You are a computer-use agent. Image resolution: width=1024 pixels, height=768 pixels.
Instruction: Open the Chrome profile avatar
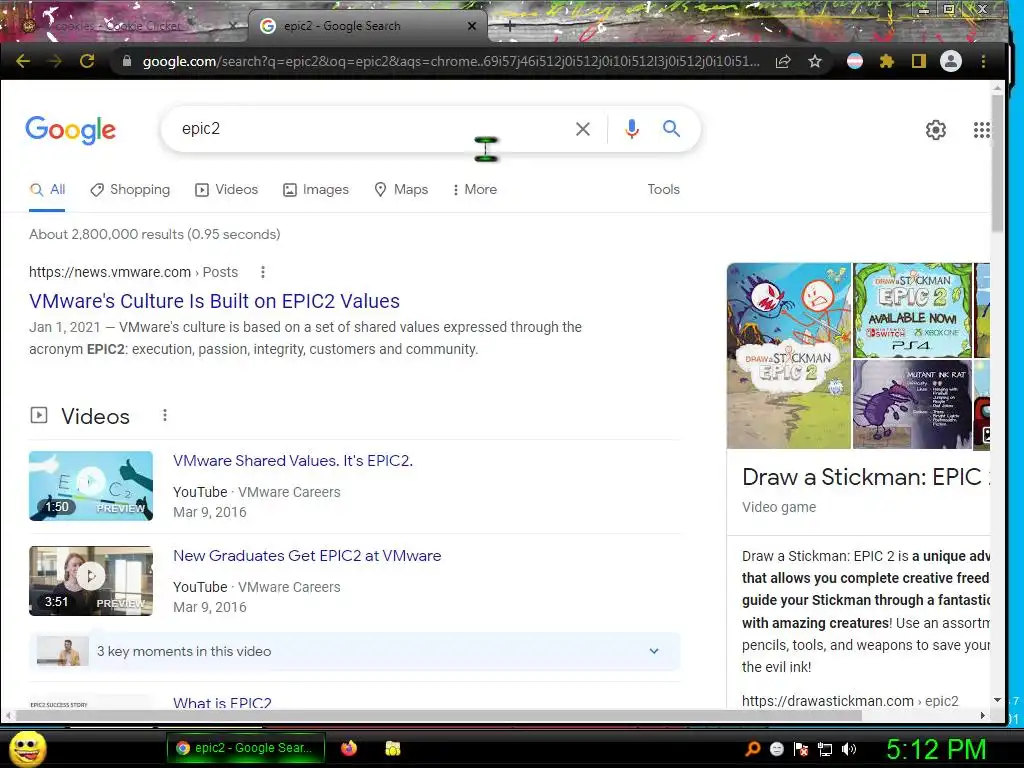(x=951, y=61)
